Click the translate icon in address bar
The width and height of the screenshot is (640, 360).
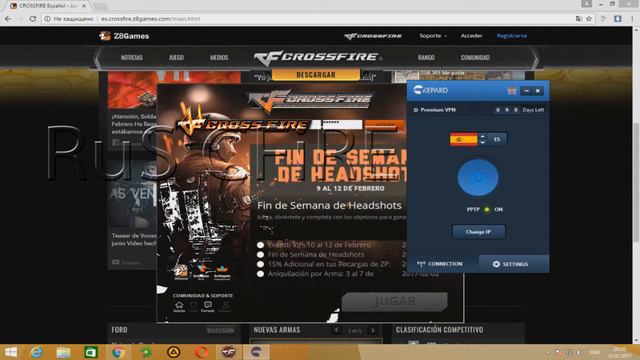tap(578, 19)
